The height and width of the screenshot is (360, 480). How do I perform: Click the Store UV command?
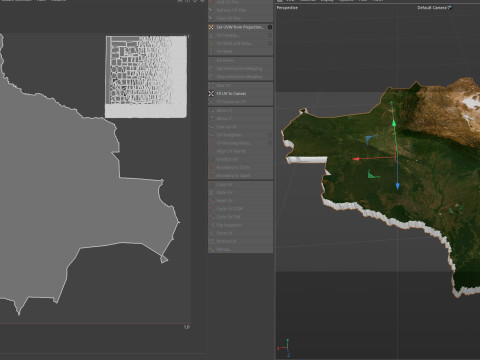point(240,233)
